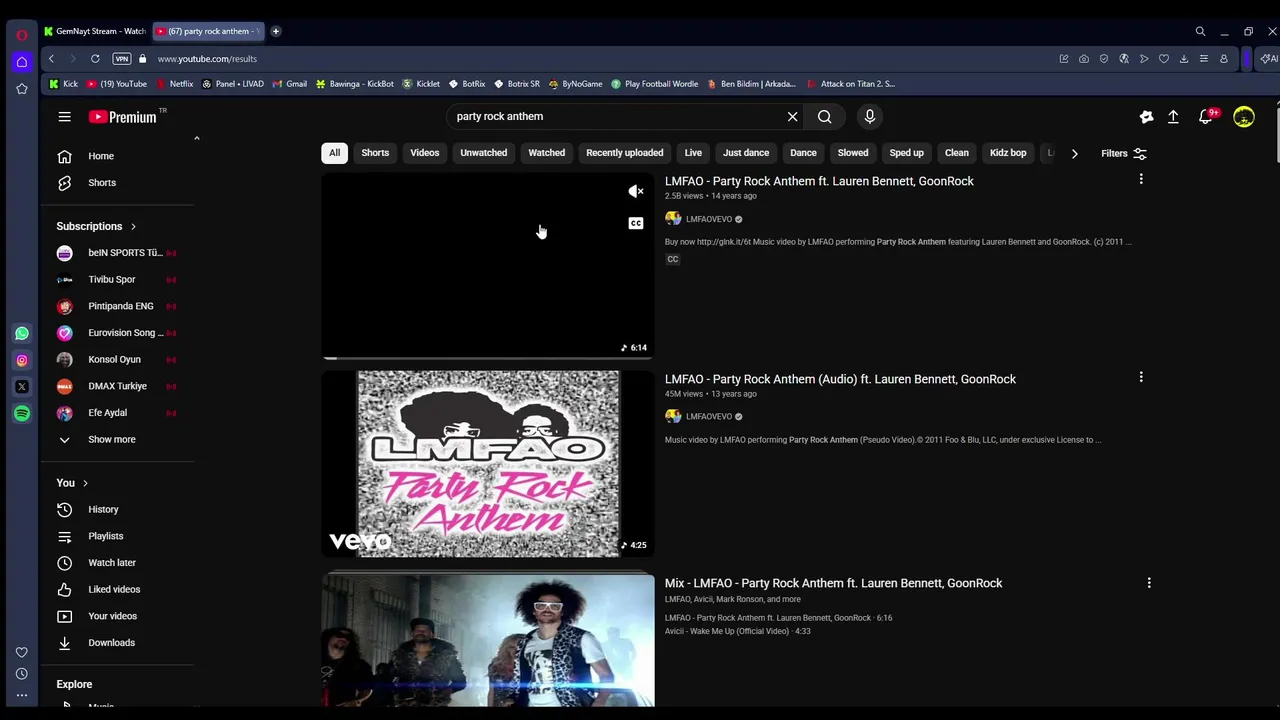Open the YouTube account avatar menu
Image resolution: width=1280 pixels, height=720 pixels.
[1243, 117]
